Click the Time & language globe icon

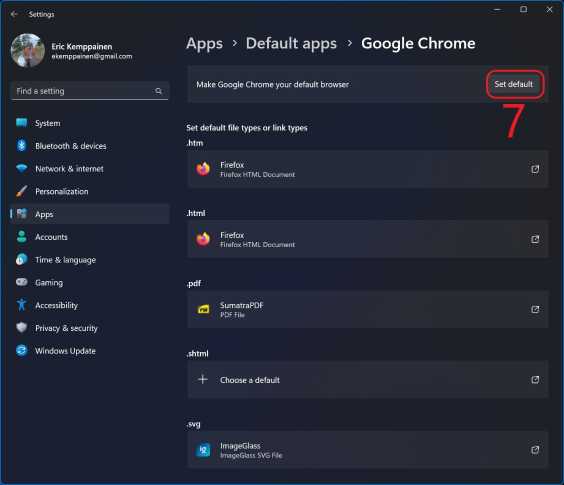[x=22, y=259]
